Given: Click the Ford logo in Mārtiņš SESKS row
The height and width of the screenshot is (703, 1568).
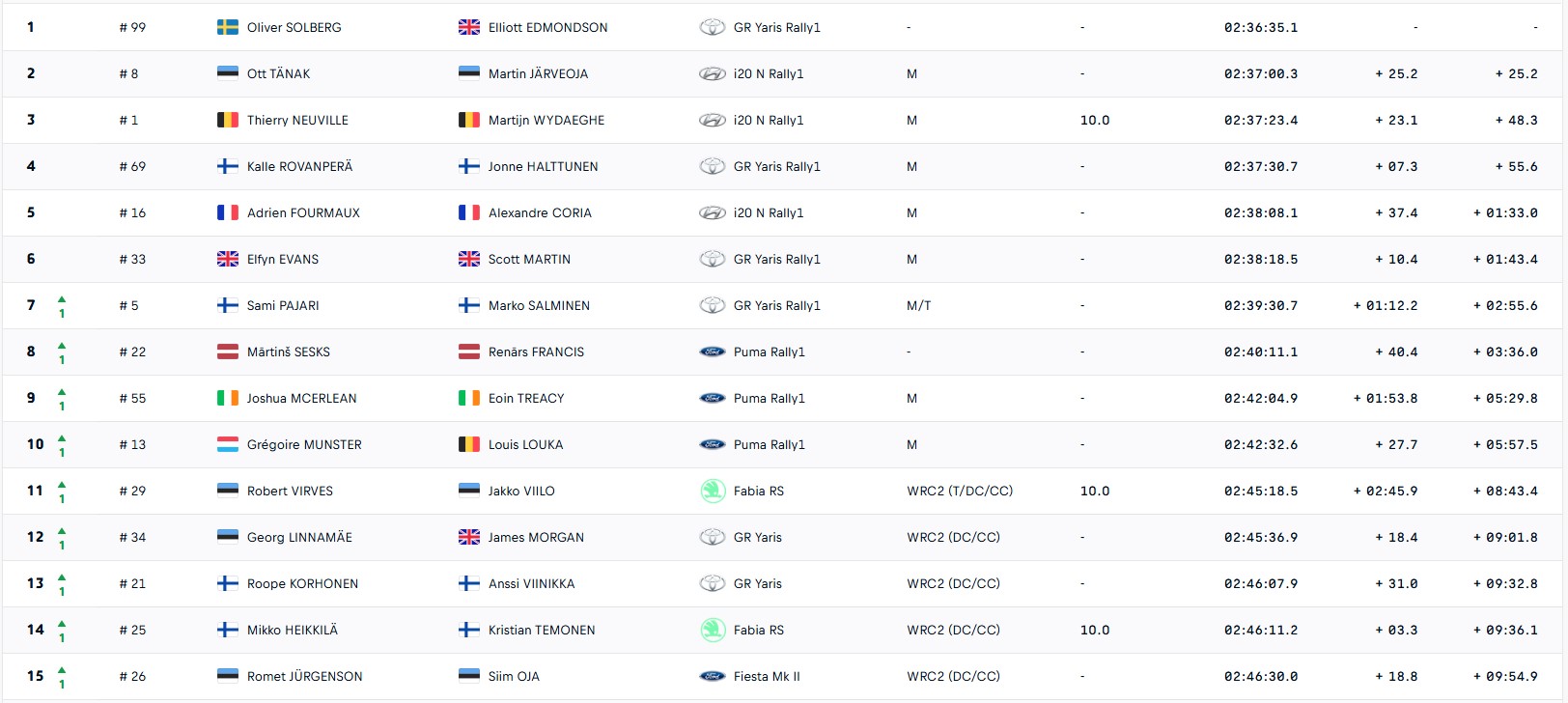Looking at the screenshot, I should (713, 351).
